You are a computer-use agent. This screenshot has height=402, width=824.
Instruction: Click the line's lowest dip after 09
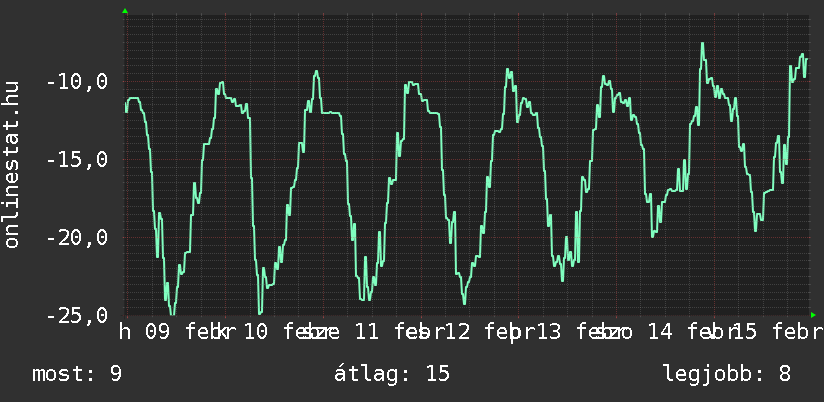point(171,314)
